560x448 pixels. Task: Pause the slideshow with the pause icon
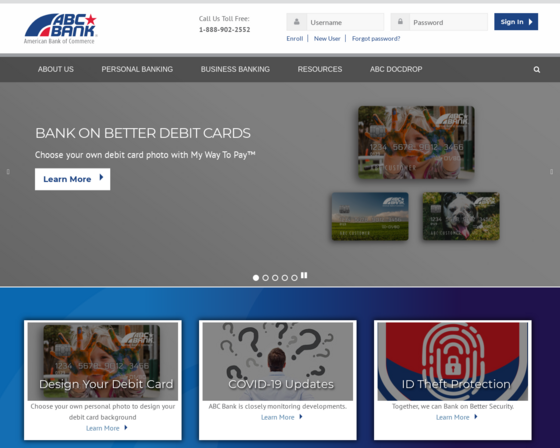(x=304, y=275)
